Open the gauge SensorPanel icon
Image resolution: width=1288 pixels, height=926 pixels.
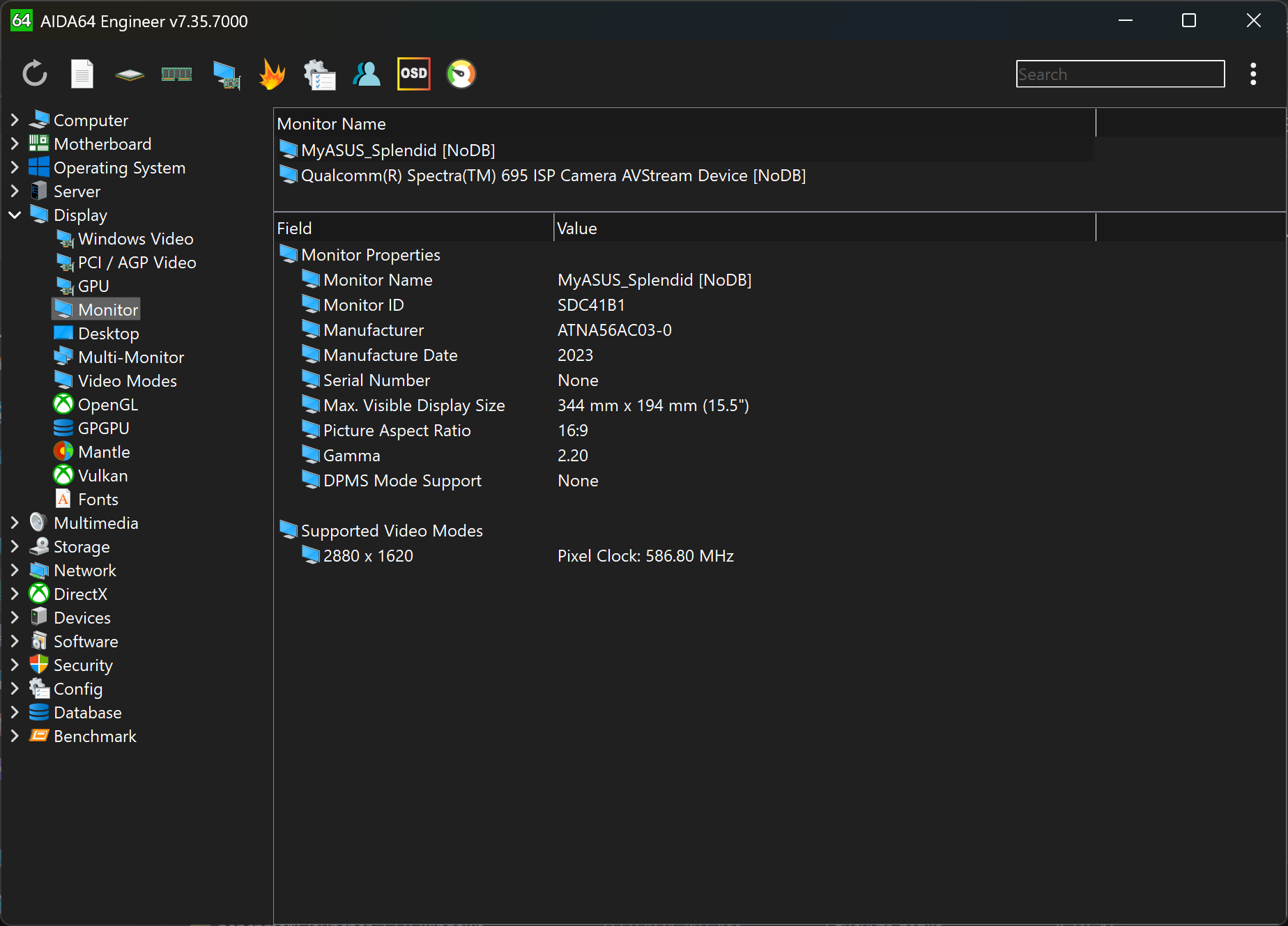coord(461,74)
